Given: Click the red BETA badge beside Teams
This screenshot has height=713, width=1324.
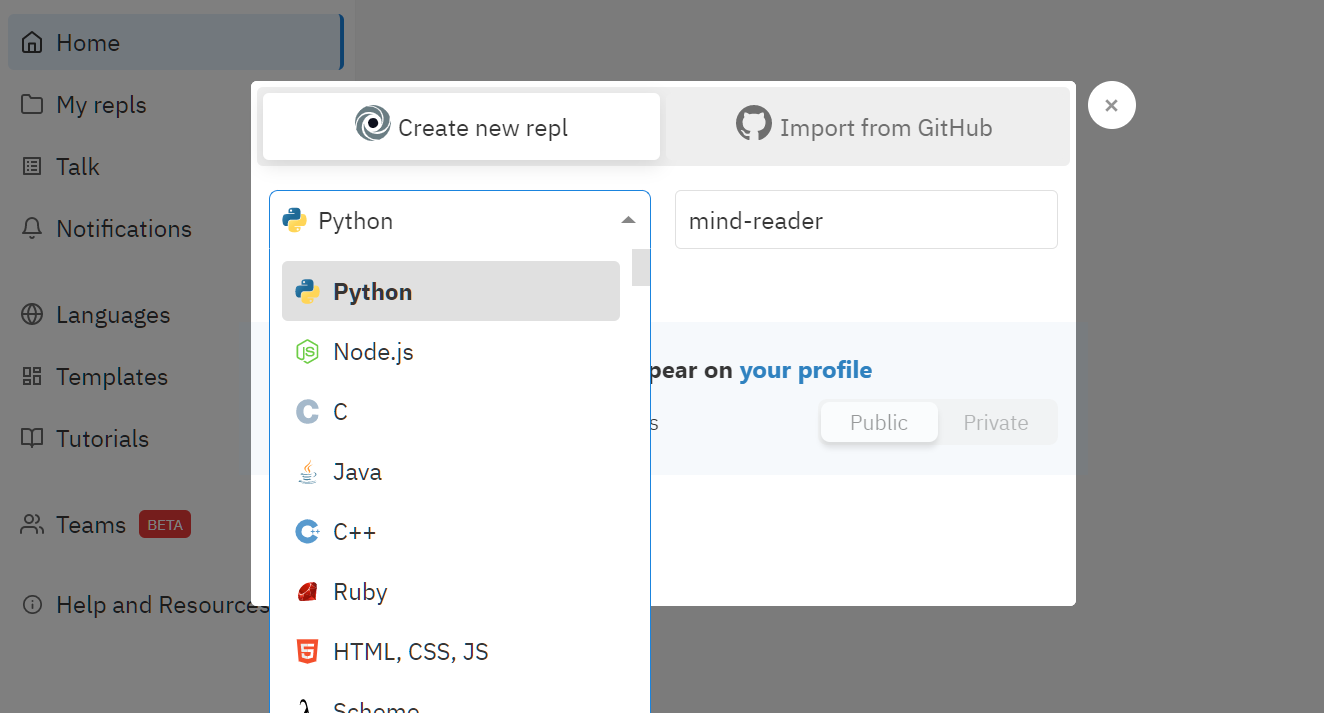Looking at the screenshot, I should [x=165, y=525].
